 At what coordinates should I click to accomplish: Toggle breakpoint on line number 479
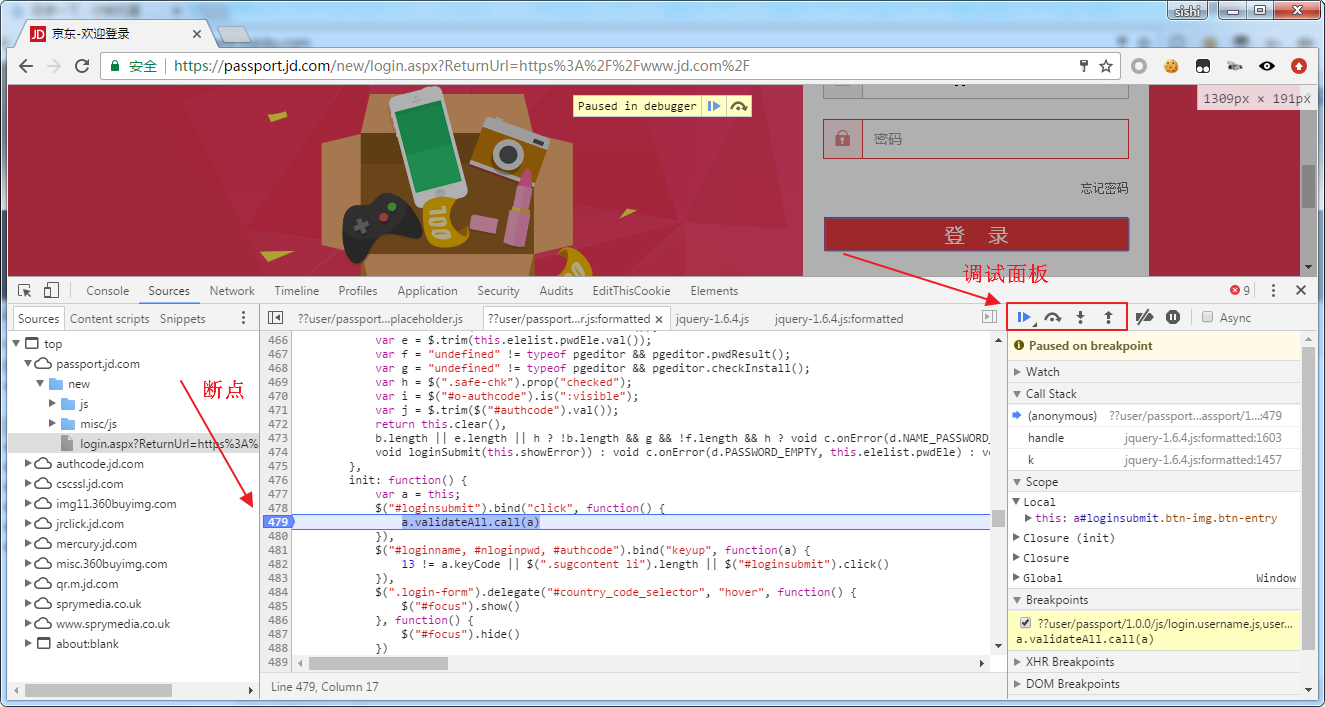277,522
